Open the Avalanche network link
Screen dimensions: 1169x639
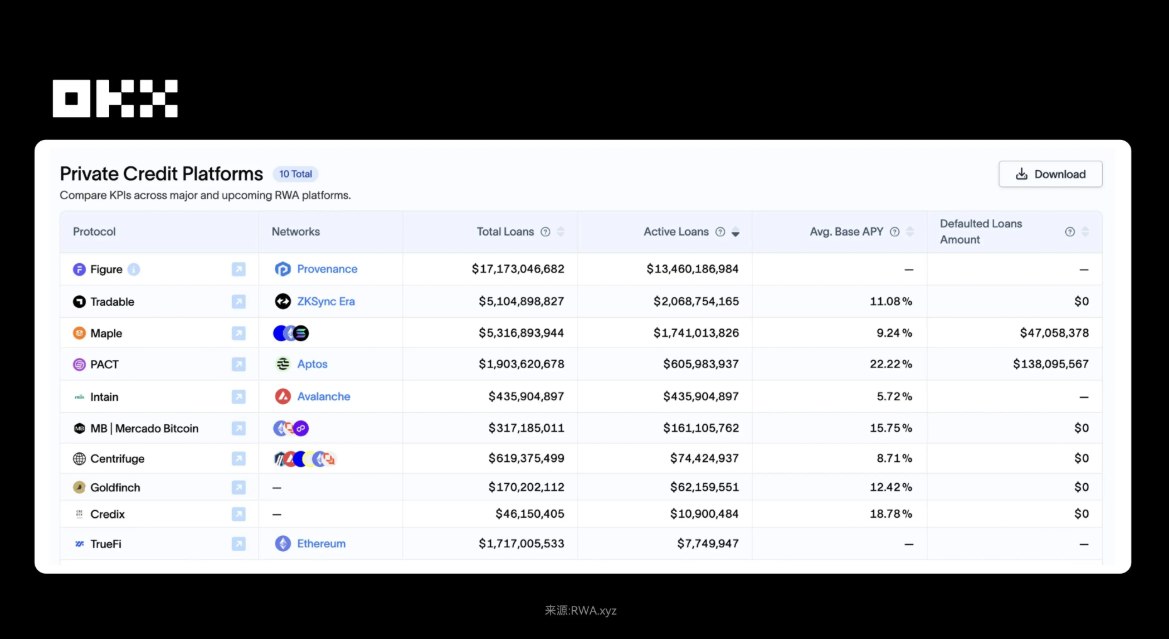[x=323, y=396]
